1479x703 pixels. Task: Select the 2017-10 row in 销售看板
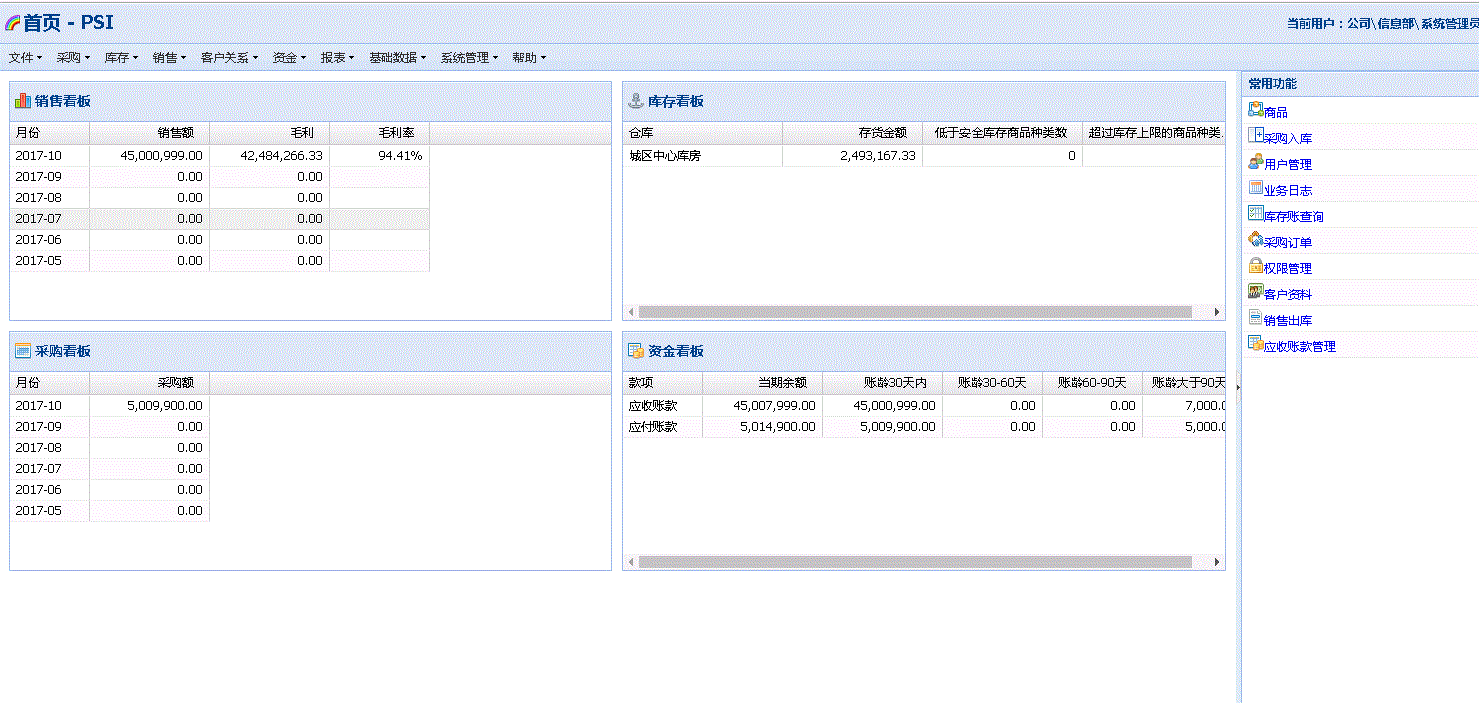[x=220, y=156]
